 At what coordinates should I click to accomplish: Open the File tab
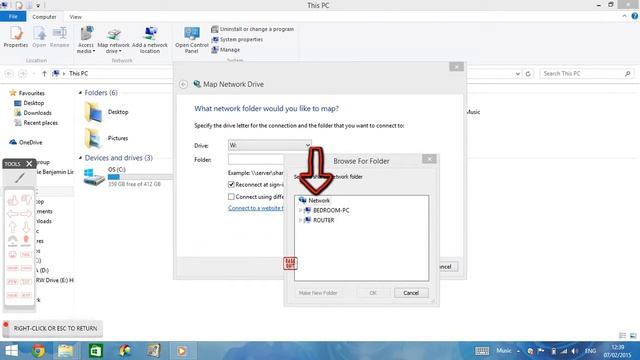point(13,17)
